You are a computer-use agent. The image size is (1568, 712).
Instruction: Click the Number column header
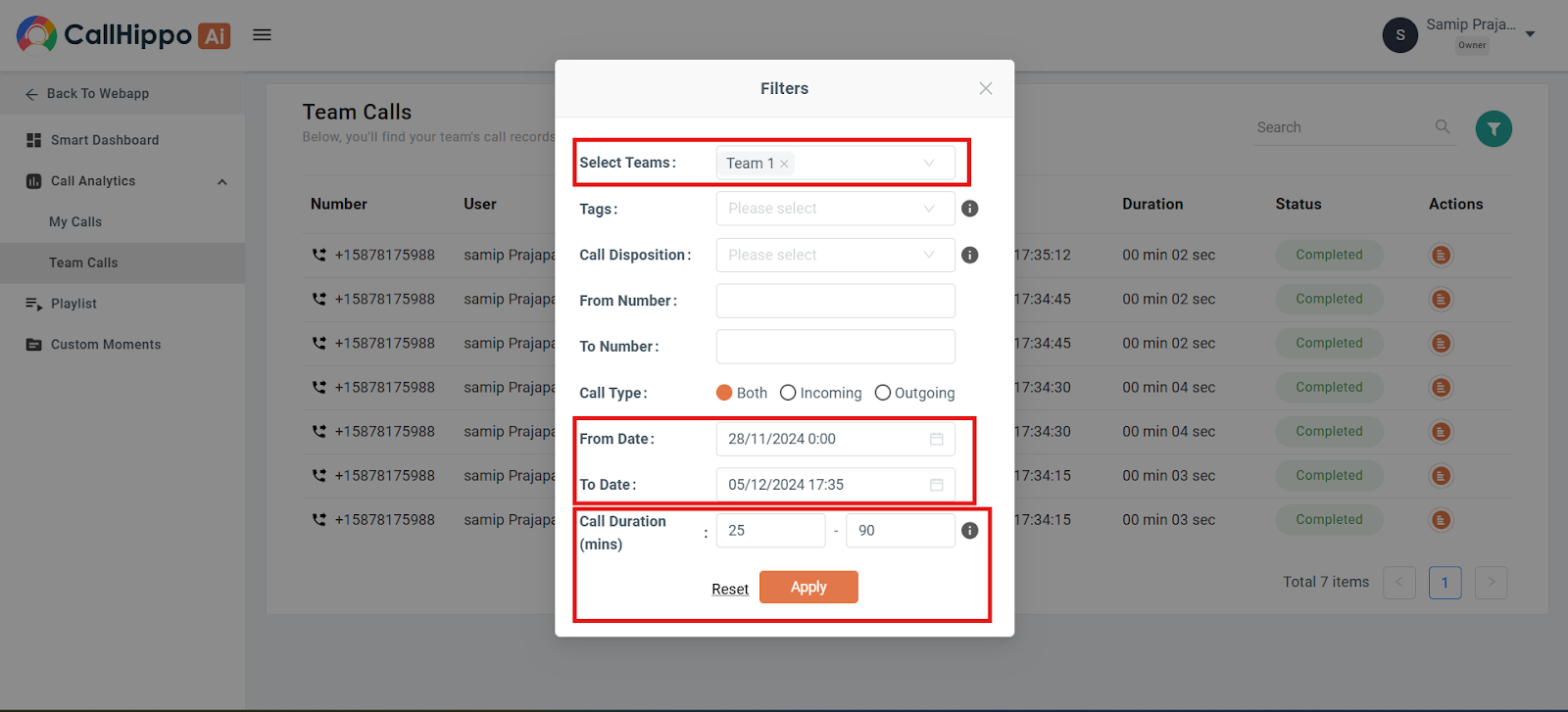[339, 205]
